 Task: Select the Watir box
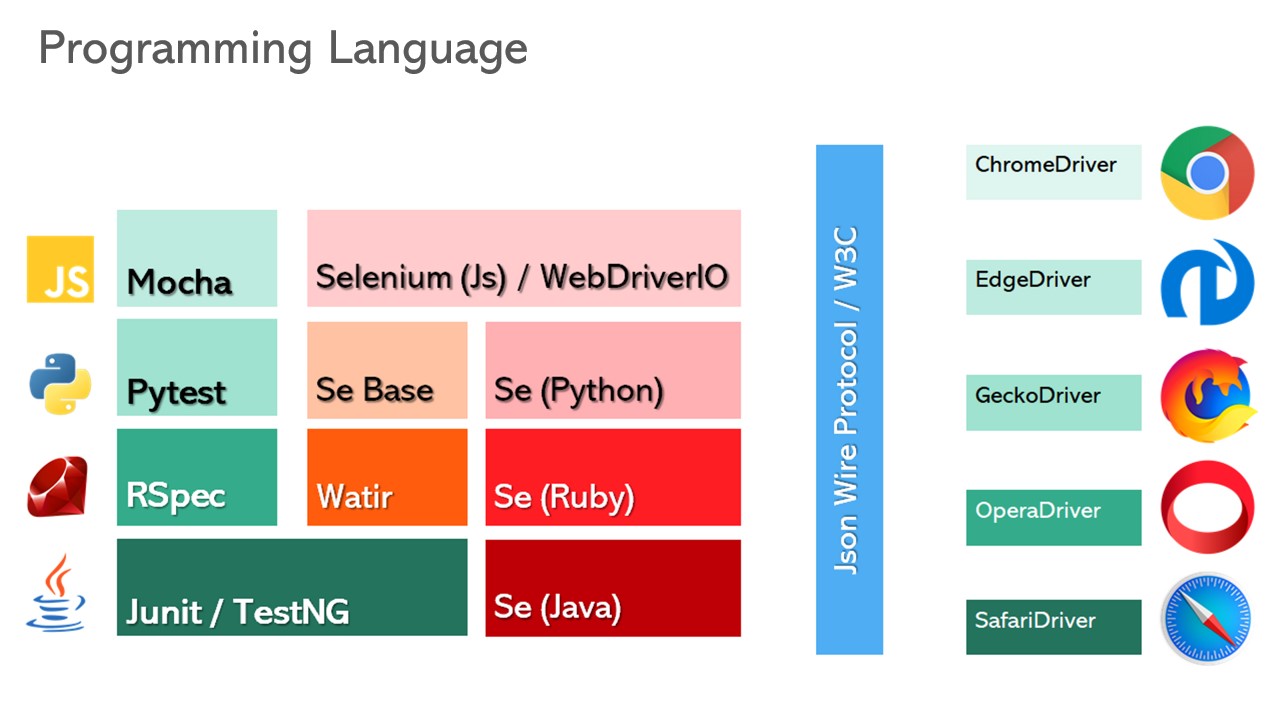click(387, 477)
